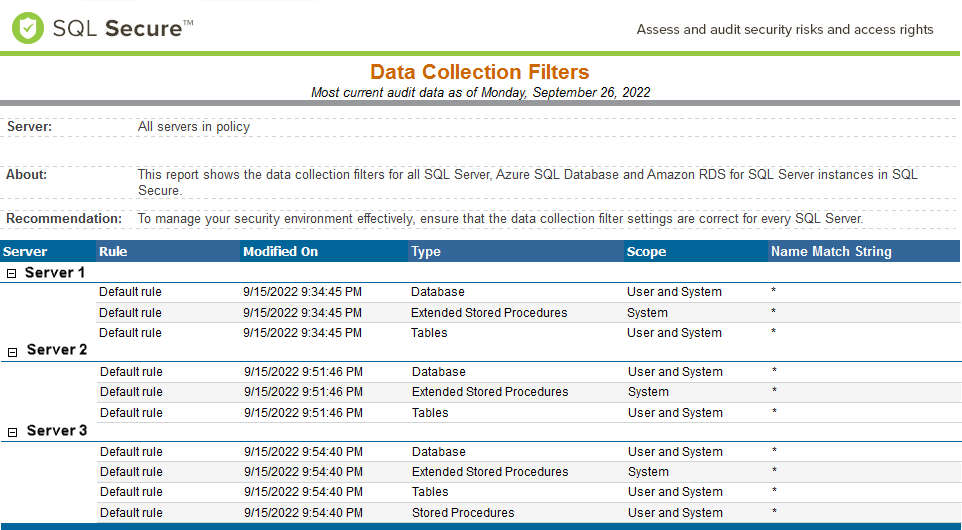
Task: Click Default rule in Server 1's Database row
Action: pos(130,292)
